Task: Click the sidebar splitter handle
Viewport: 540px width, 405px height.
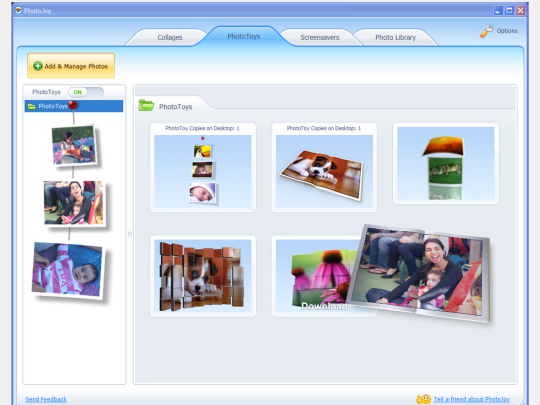Action: [130, 234]
